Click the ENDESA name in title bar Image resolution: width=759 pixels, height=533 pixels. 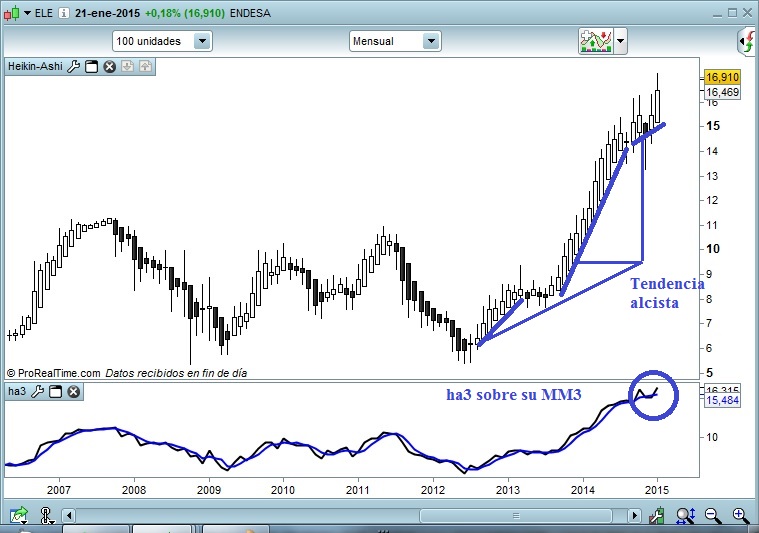250,13
